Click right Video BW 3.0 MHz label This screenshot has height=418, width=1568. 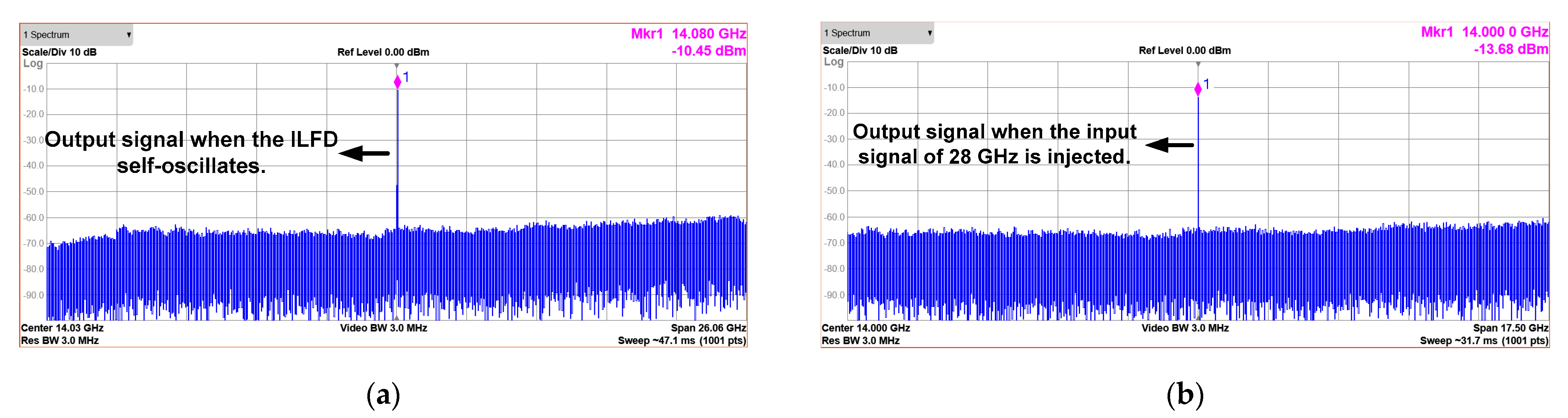click(1184, 328)
